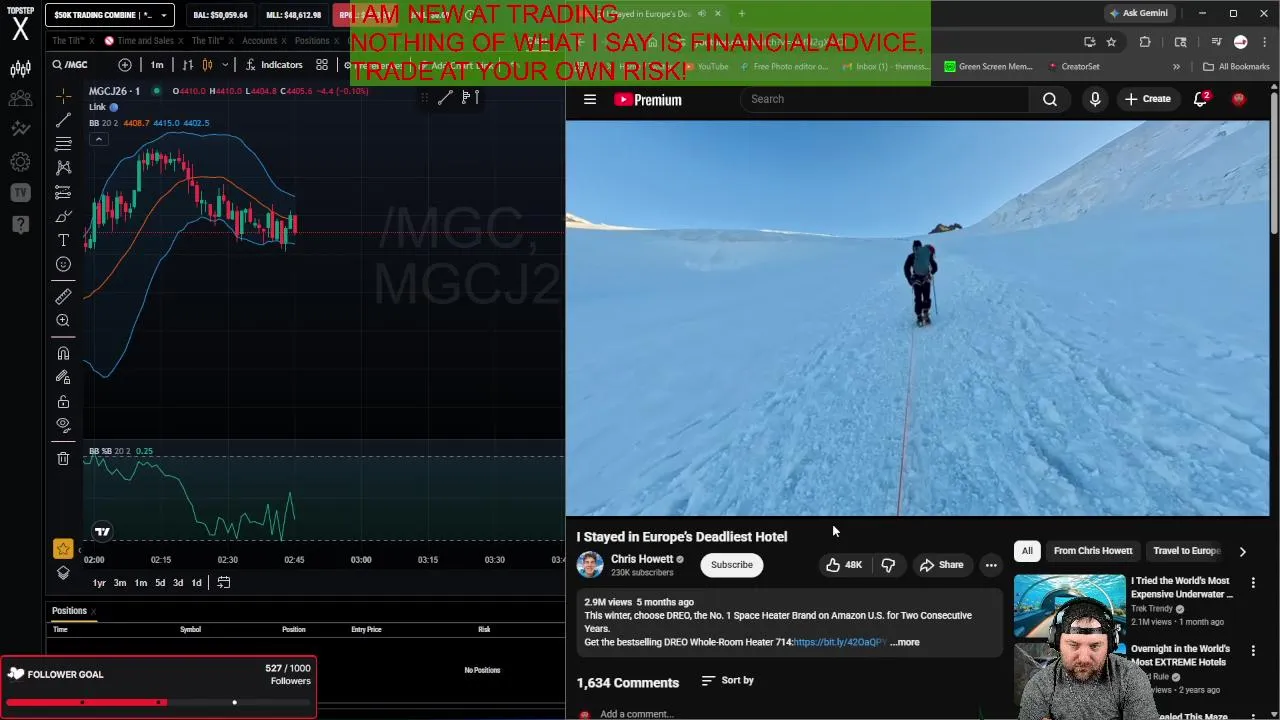Click the TradingView logo on chart
Viewport: 1280px width, 720px height.
102,531
